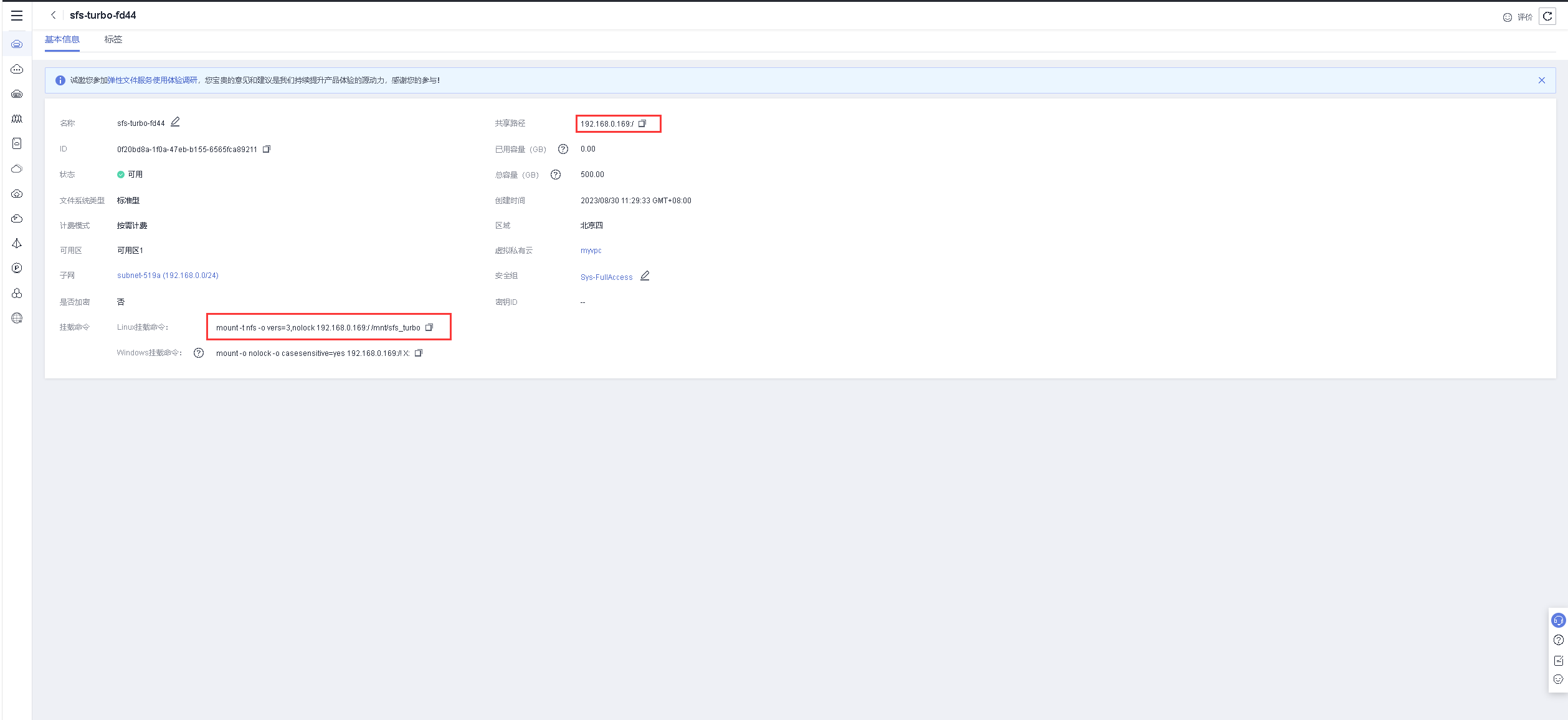Open the hamburger navigation menu
1568x720 pixels.
coord(17,16)
